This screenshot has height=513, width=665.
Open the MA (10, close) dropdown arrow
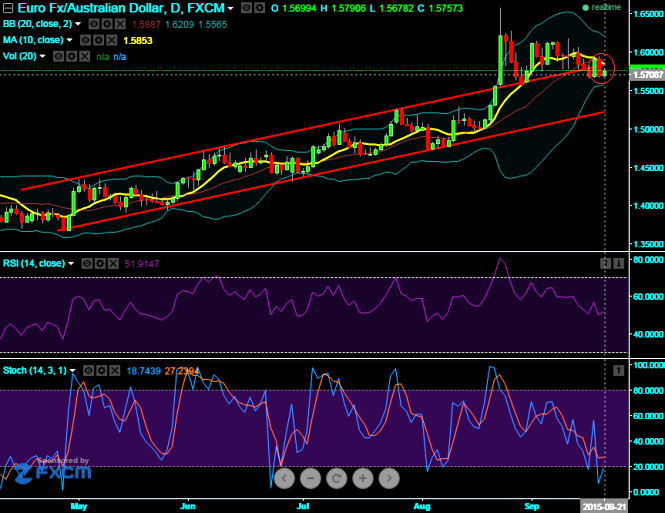point(69,40)
